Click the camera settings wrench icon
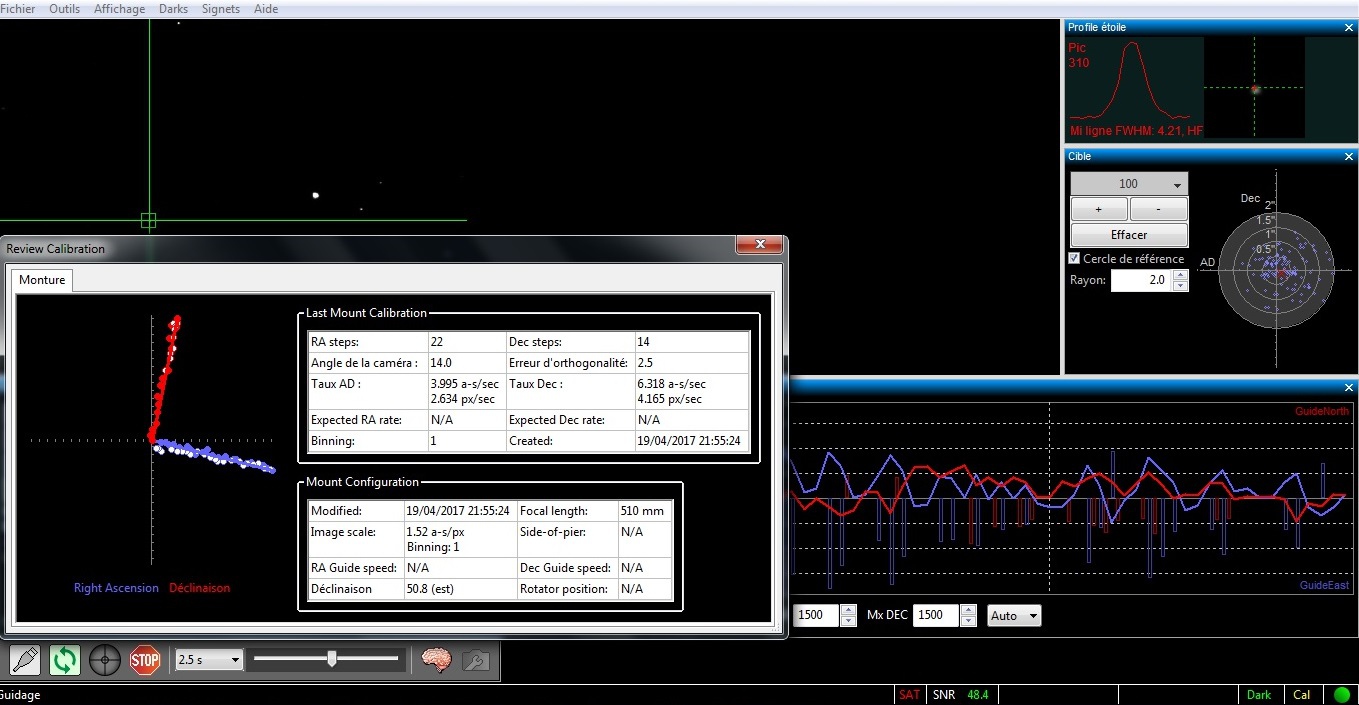The image size is (1359, 705). [476, 660]
